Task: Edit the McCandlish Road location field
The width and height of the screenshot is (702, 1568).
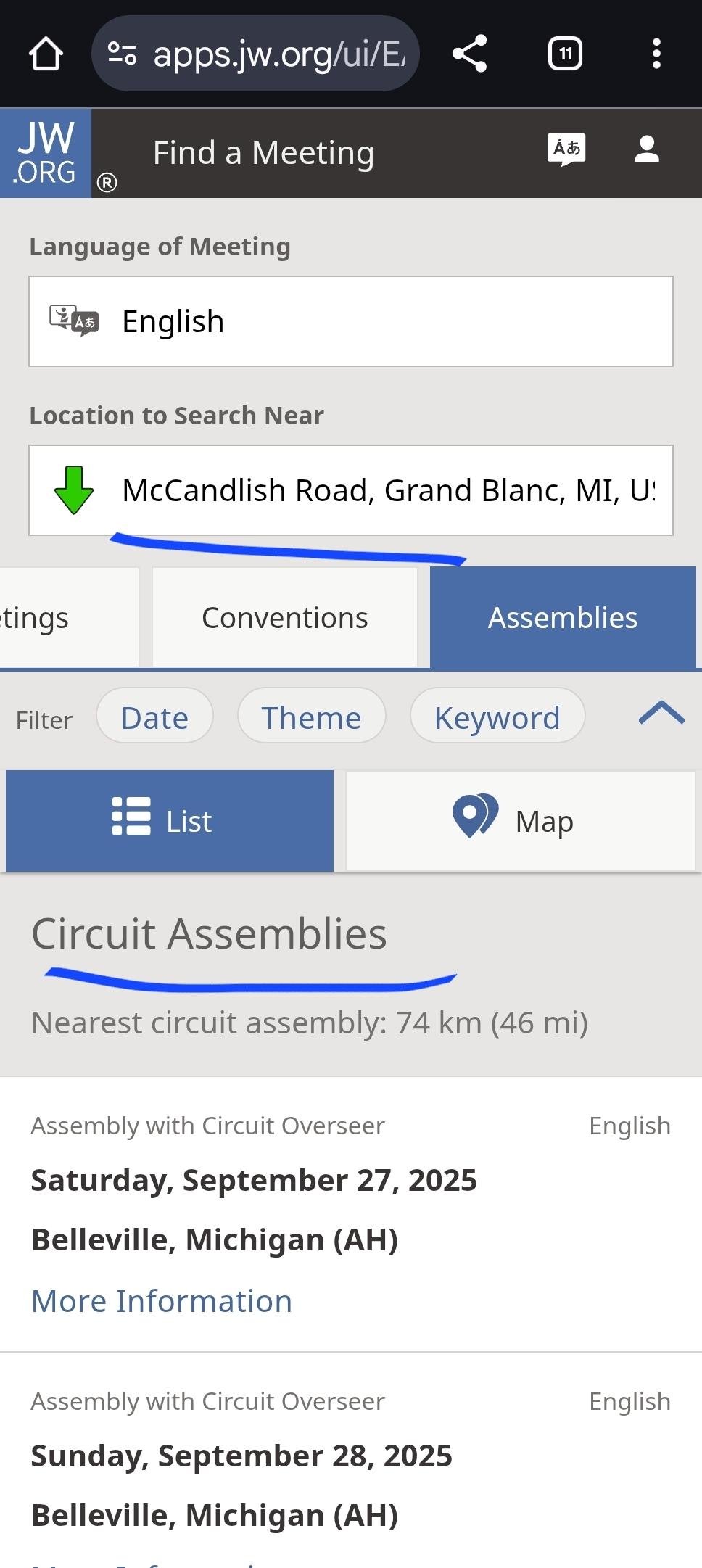Action: (388, 490)
